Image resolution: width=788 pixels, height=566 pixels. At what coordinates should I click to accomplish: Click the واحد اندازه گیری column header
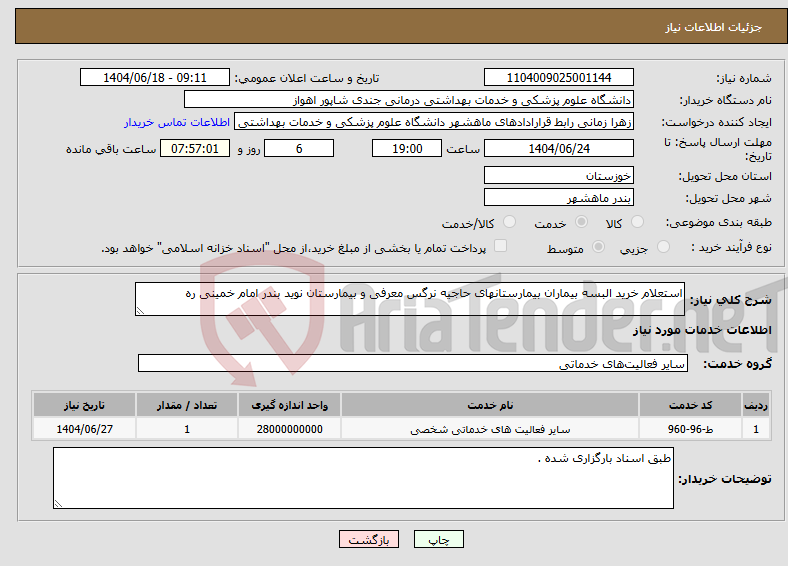tap(289, 405)
